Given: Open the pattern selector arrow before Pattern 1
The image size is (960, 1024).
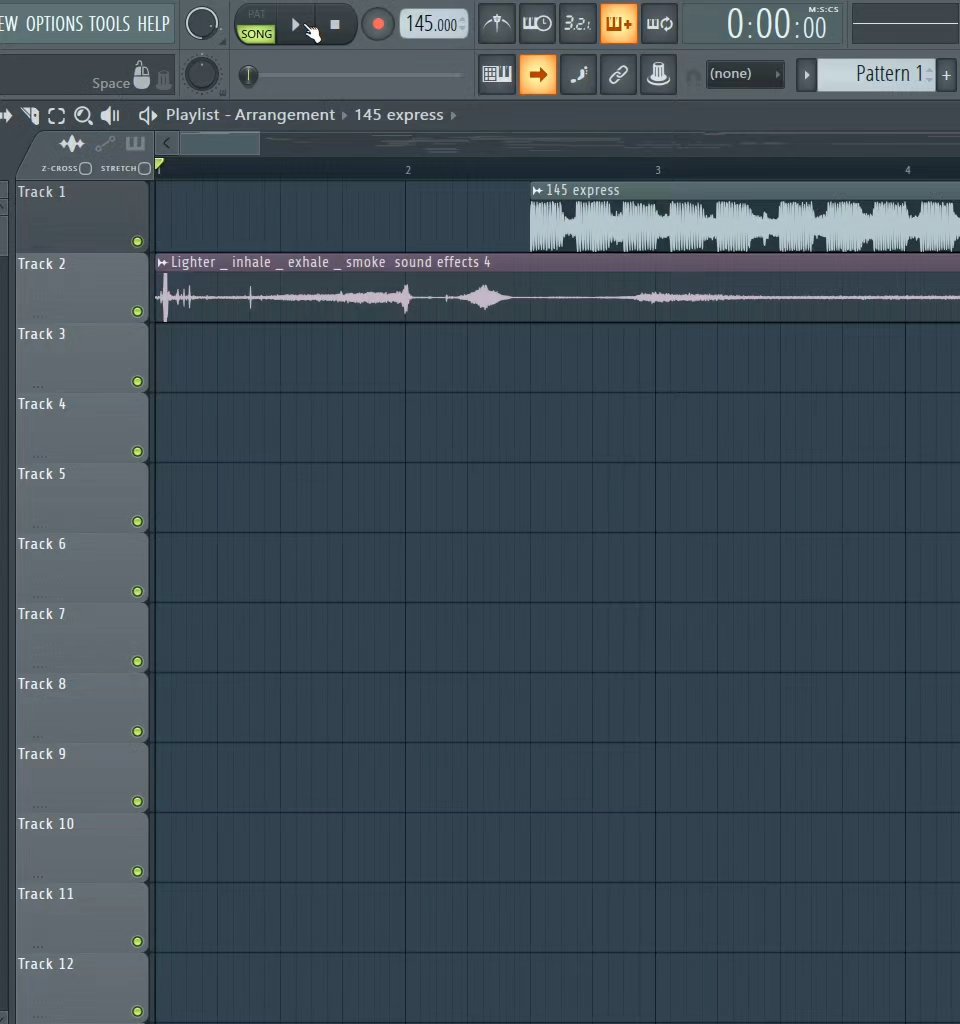Looking at the screenshot, I should point(807,74).
